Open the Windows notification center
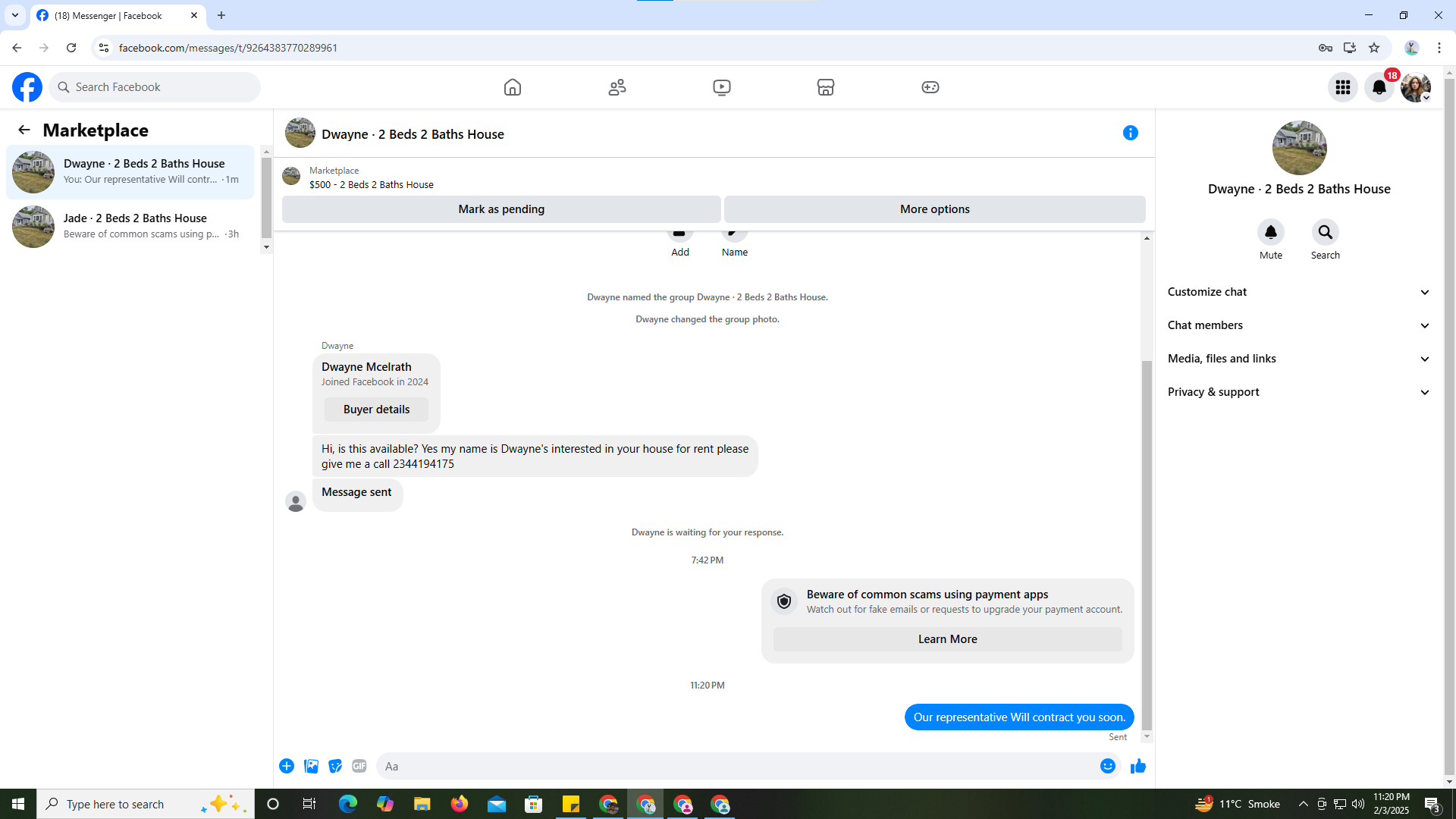 [1432, 804]
